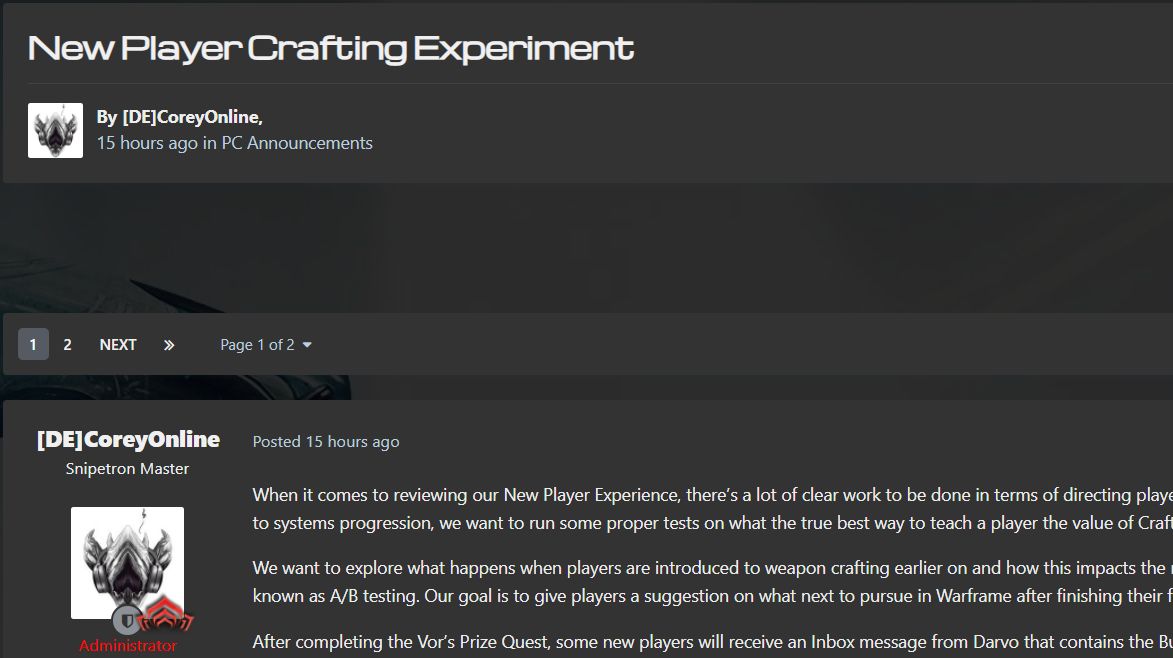Click the double-chevron last page icon
Image resolution: width=1173 pixels, height=658 pixels.
[169, 345]
